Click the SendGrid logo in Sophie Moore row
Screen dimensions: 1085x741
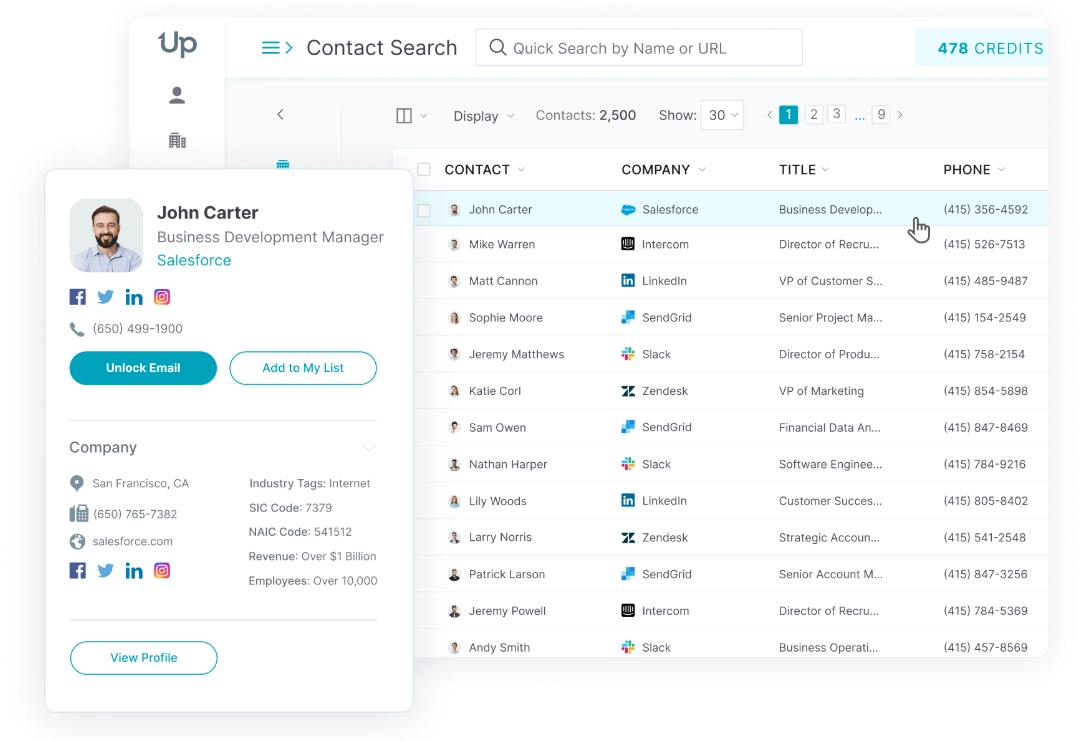coord(628,318)
